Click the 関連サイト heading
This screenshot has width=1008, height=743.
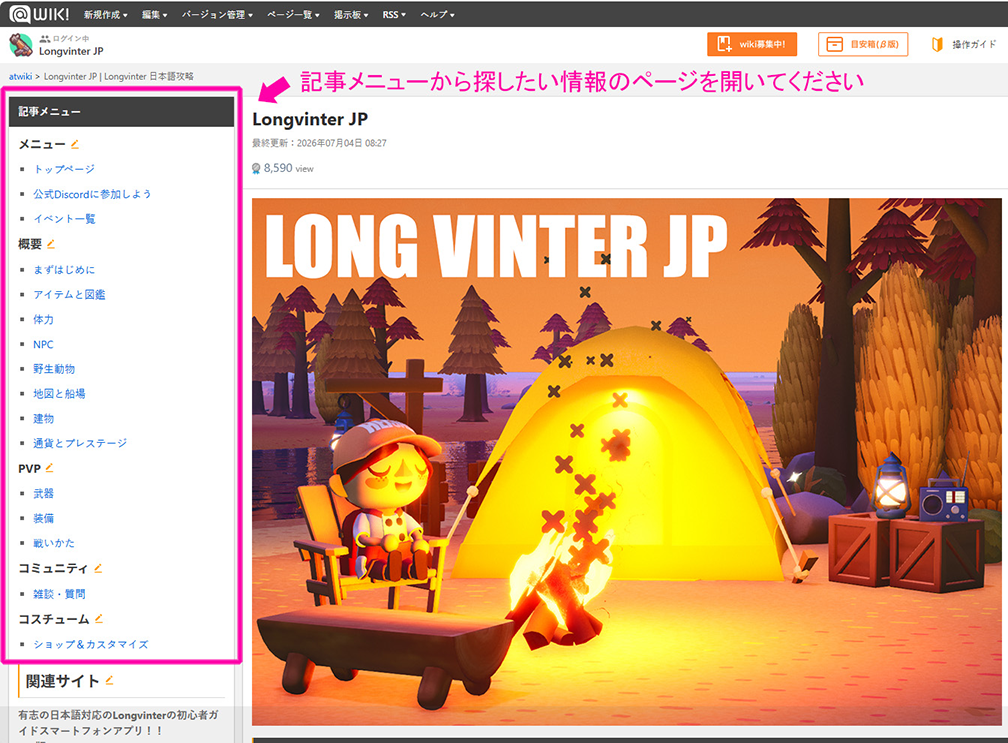[62, 681]
